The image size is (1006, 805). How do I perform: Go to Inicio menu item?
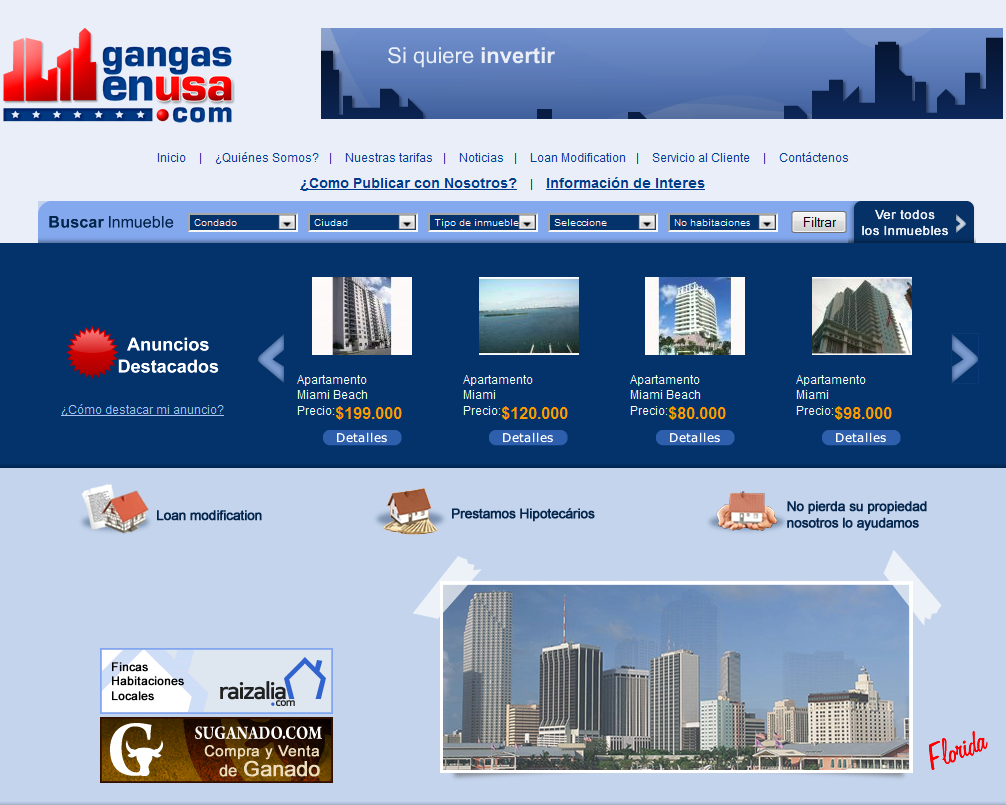(171, 158)
